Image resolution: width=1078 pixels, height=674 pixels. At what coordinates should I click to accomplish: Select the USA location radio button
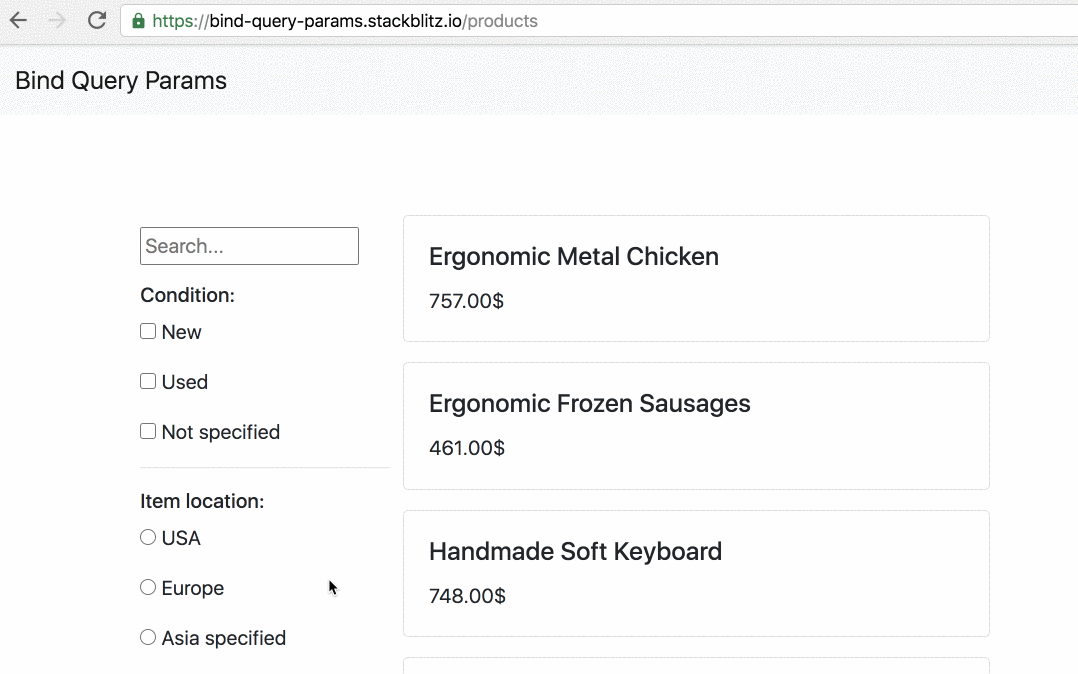(x=148, y=537)
